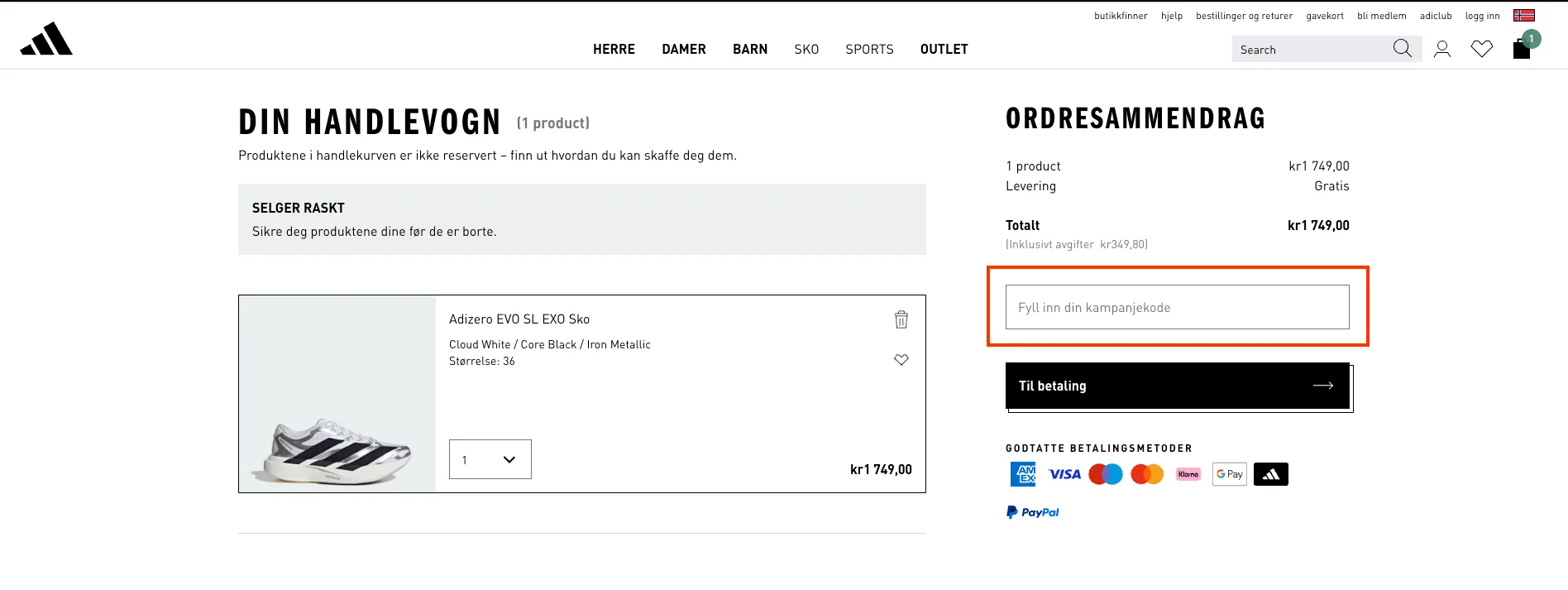Open the SPORTS navigation menu

tap(869, 49)
